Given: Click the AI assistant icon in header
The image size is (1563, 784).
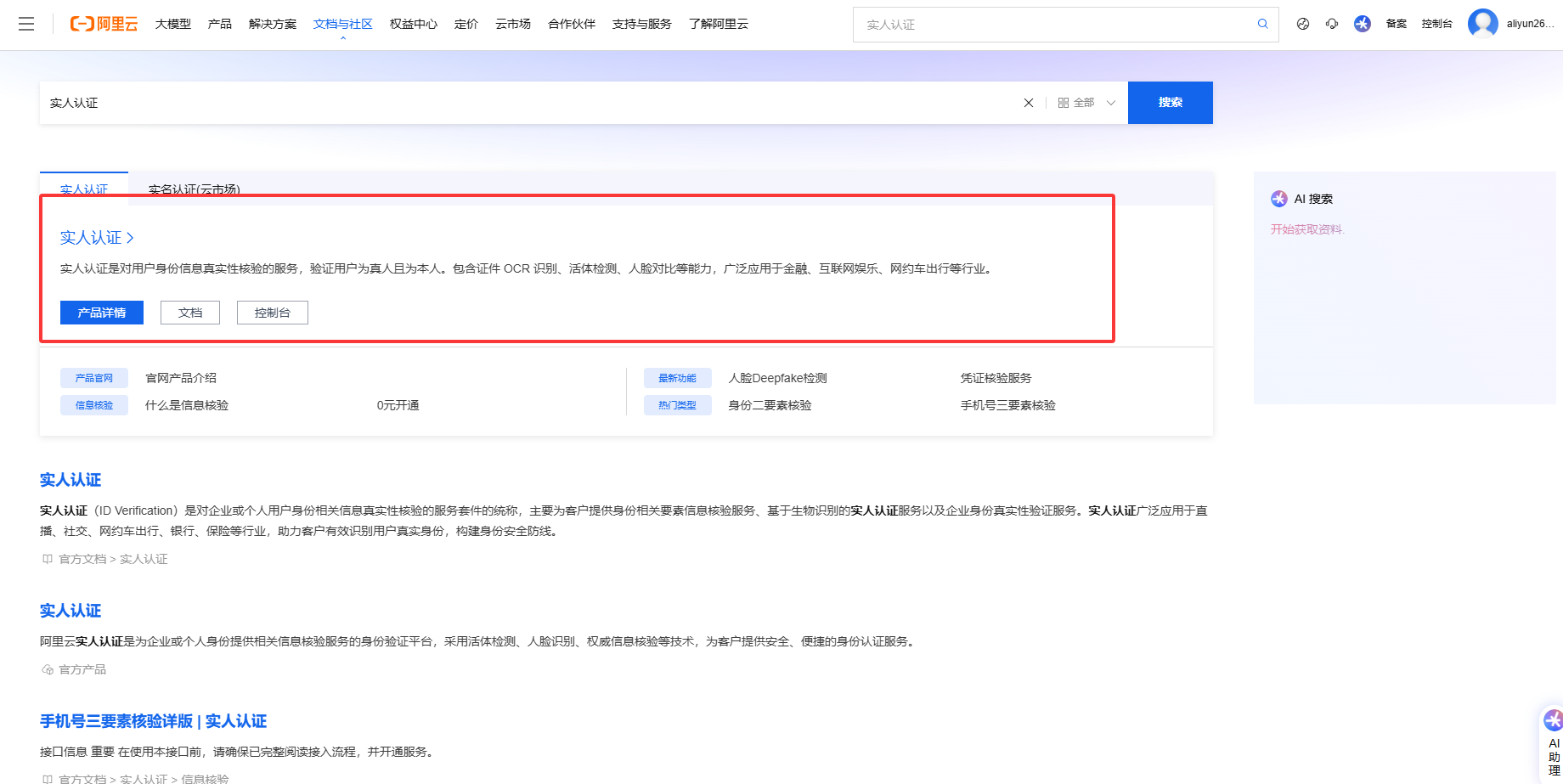Looking at the screenshot, I should pos(1363,24).
